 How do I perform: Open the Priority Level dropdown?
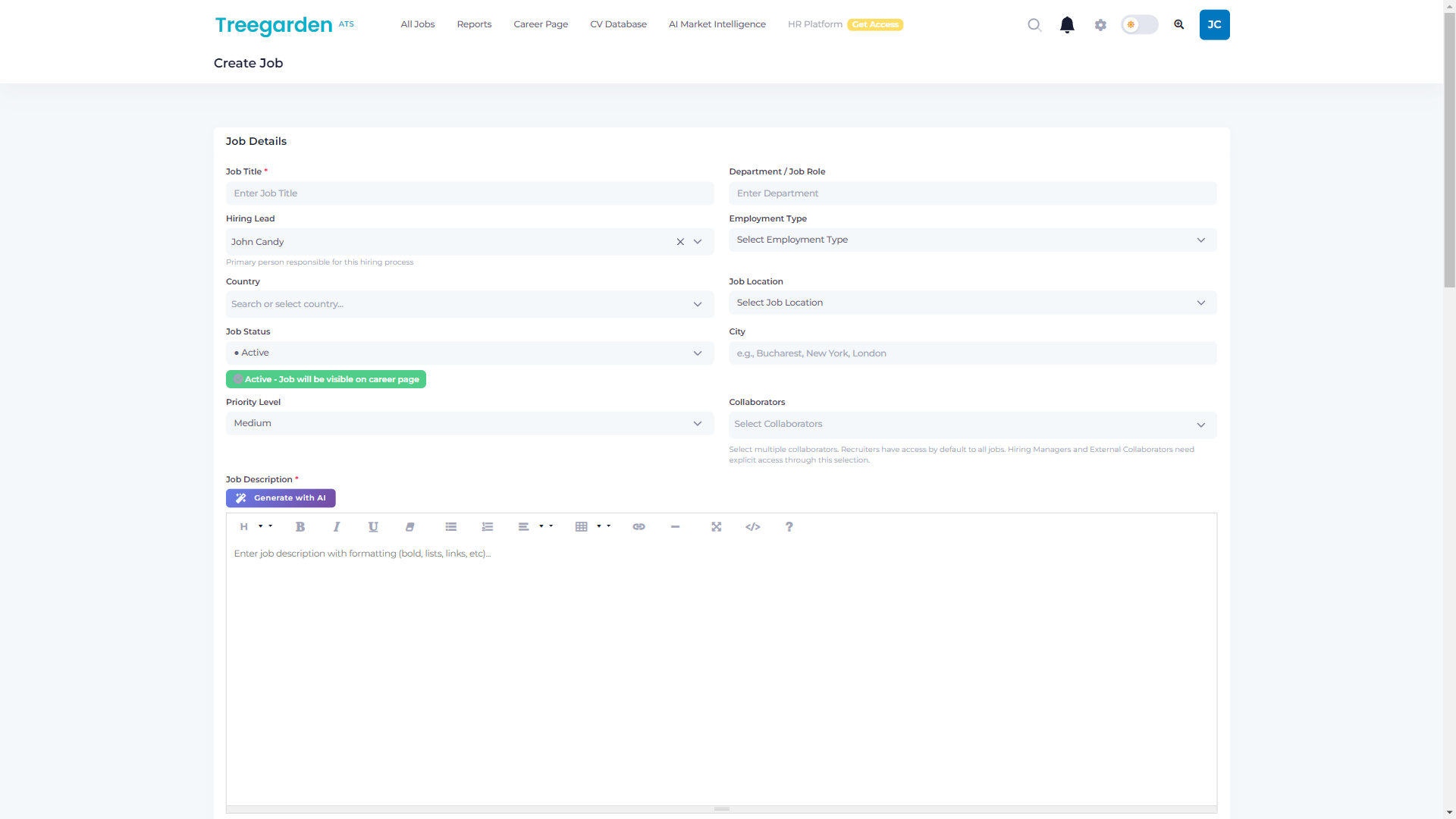coord(469,423)
